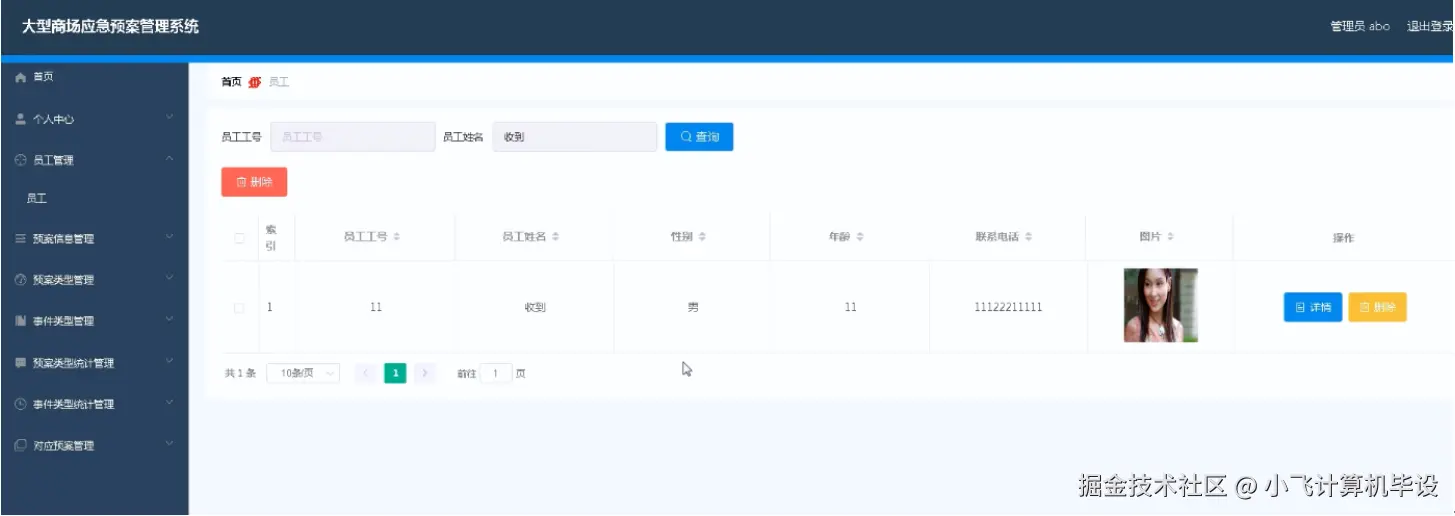
Task: Sort by 图片 column arrows
Action: 1170,237
